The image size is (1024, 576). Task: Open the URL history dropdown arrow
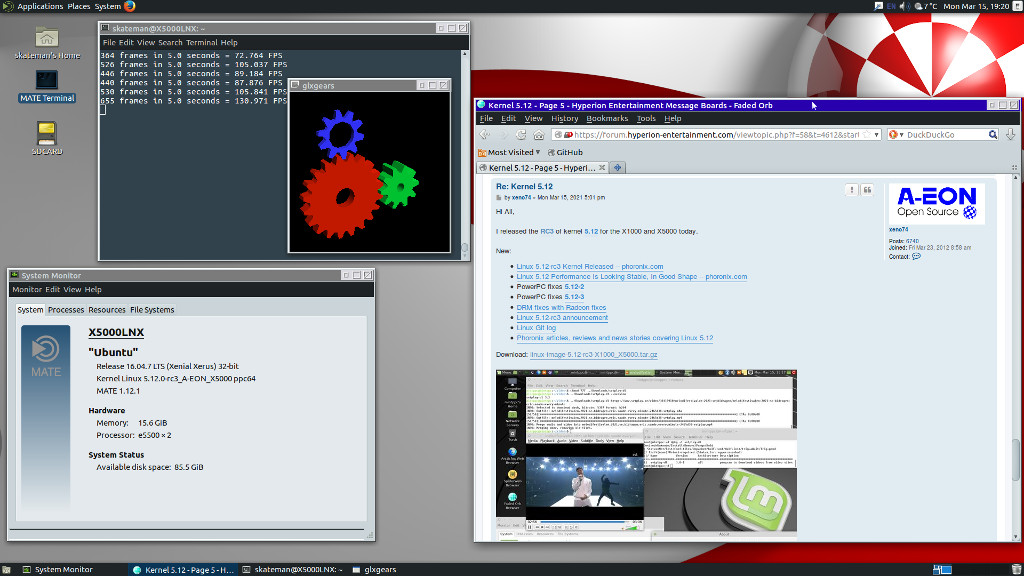[876, 135]
